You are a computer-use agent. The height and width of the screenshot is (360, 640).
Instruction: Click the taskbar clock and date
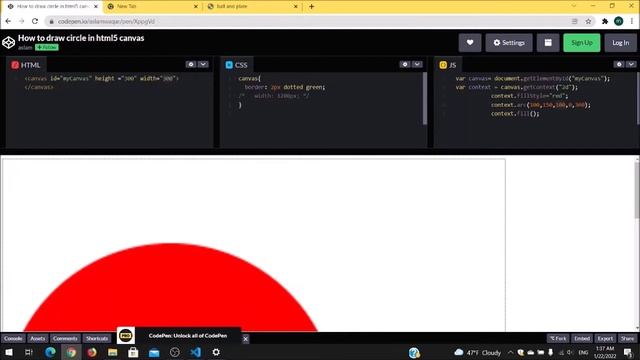[605, 352]
